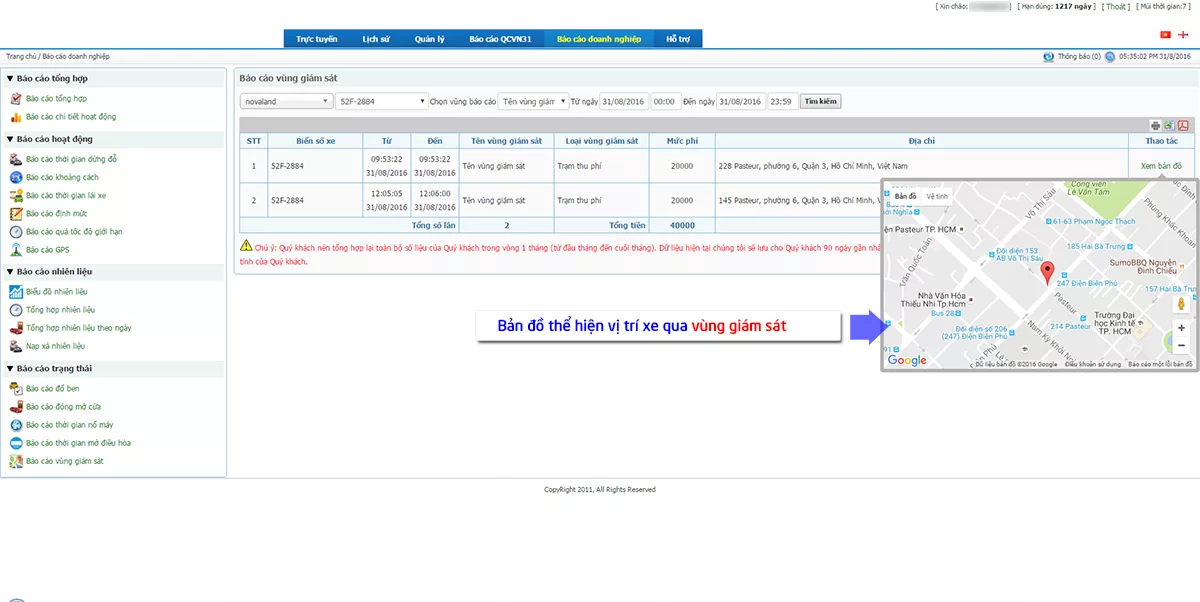The image size is (1200, 602).
Task: Click the Google logo on the map
Action: point(907,360)
